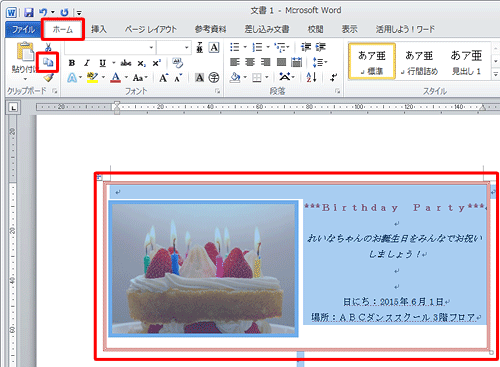The width and height of the screenshot is (500, 367).
Task: Apply the 行間詰め style
Action: click(x=419, y=61)
